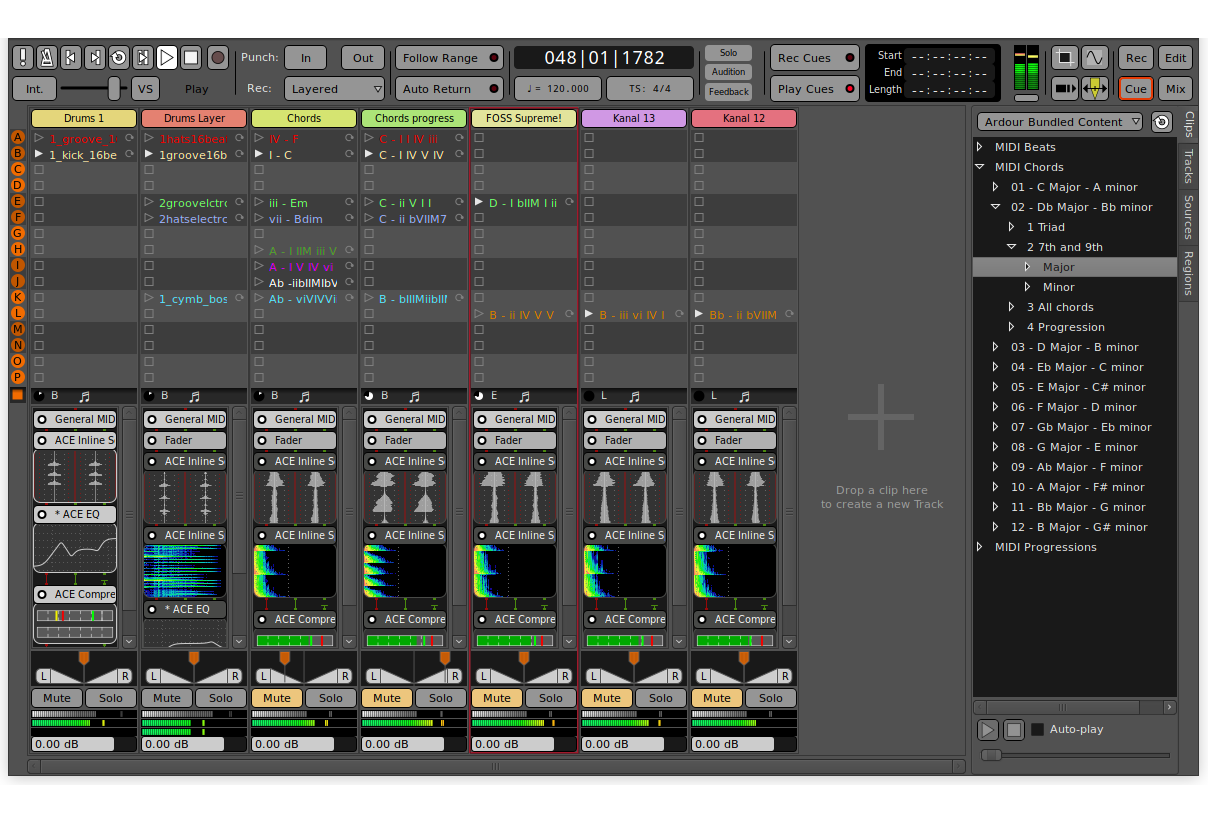Screen dimensions: 1209x817
Task: Click the Punch In button
Action: pyautogui.click(x=305, y=58)
